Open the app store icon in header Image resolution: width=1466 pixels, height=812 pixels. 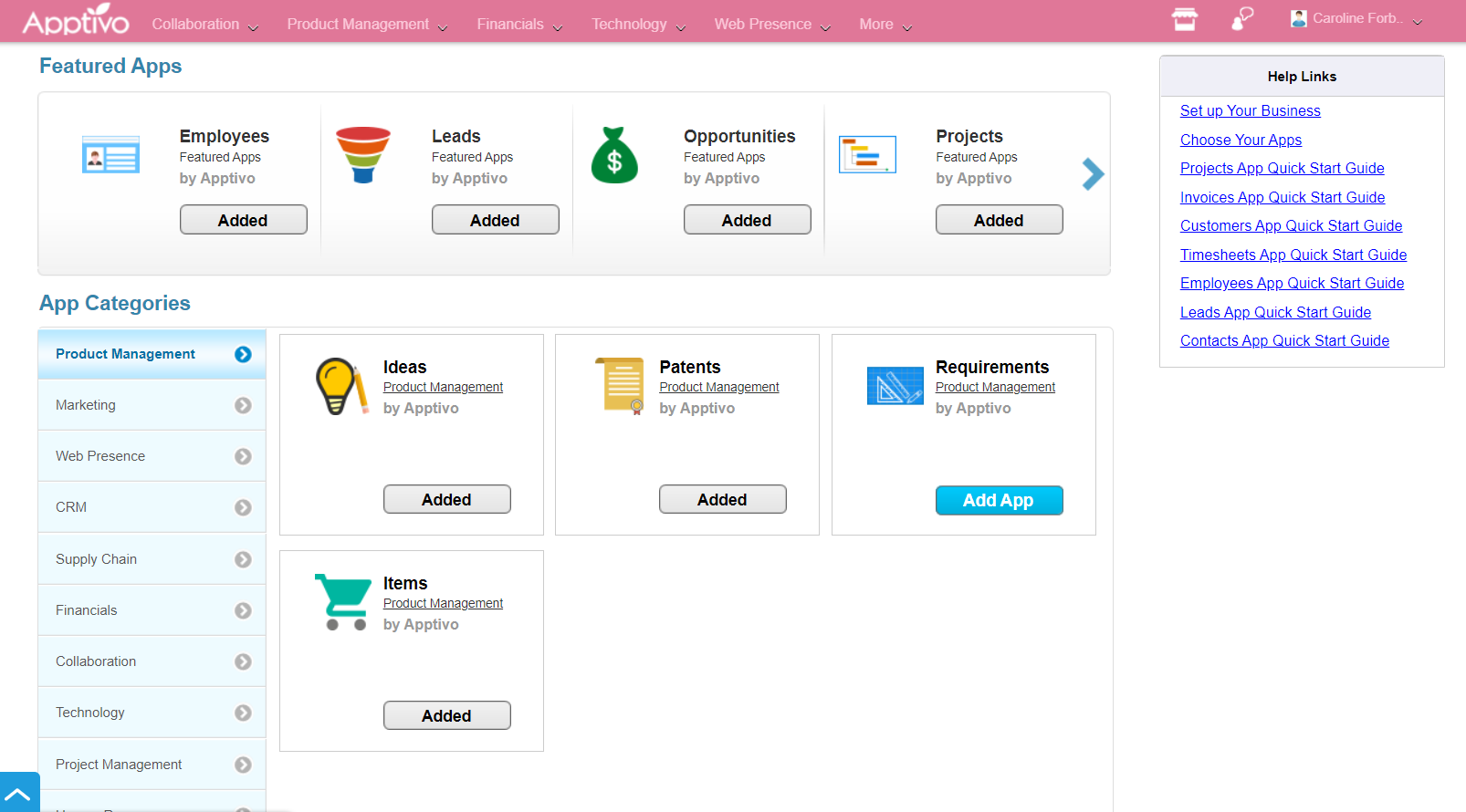click(1184, 19)
